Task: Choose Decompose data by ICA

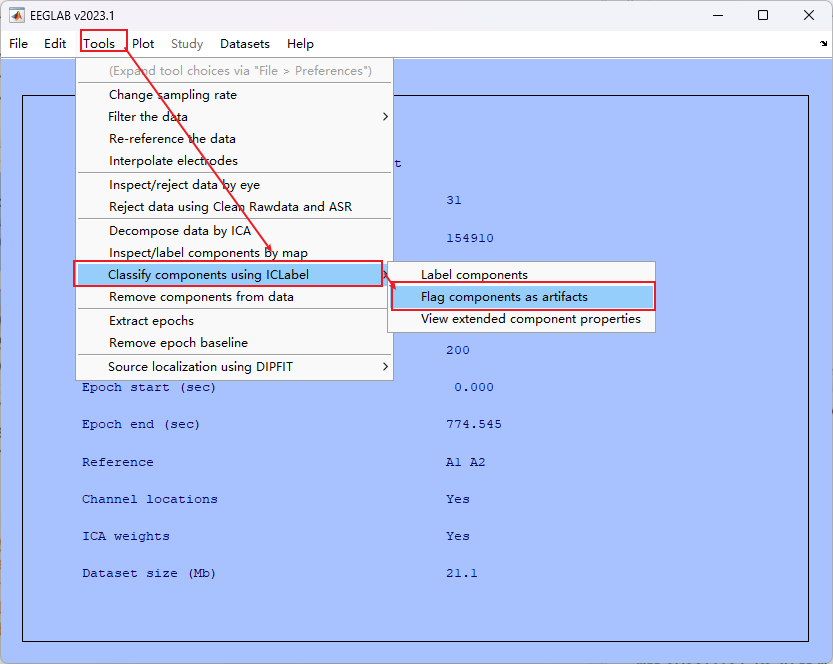Action: click(x=234, y=231)
